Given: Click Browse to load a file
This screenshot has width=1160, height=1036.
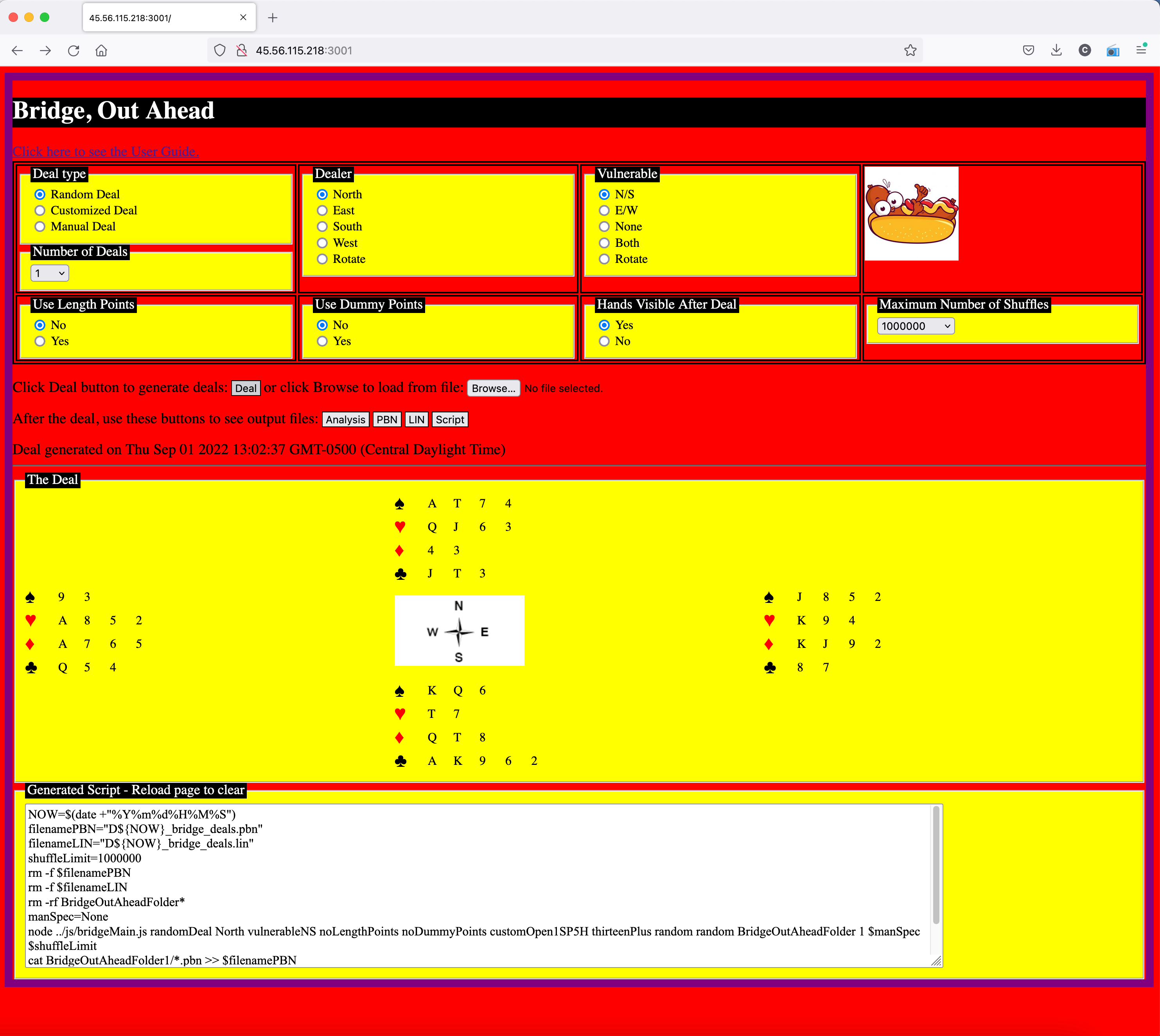Looking at the screenshot, I should click(x=493, y=388).
